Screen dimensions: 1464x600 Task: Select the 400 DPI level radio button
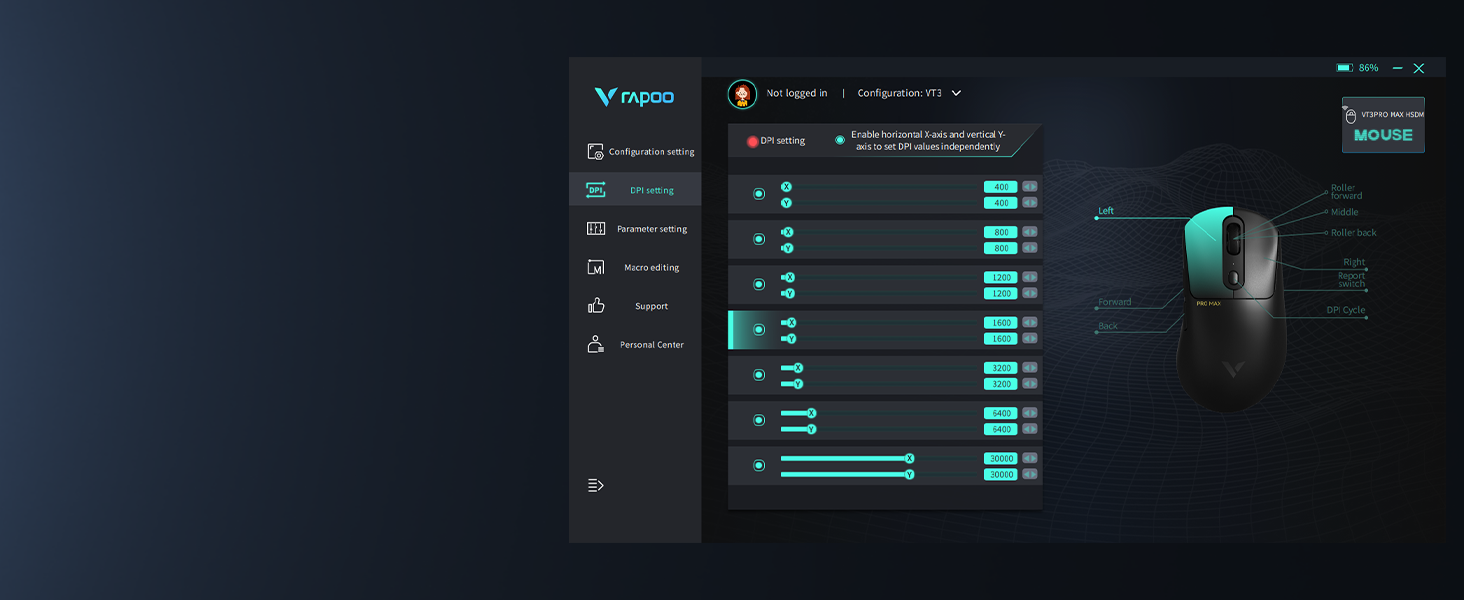pos(759,194)
